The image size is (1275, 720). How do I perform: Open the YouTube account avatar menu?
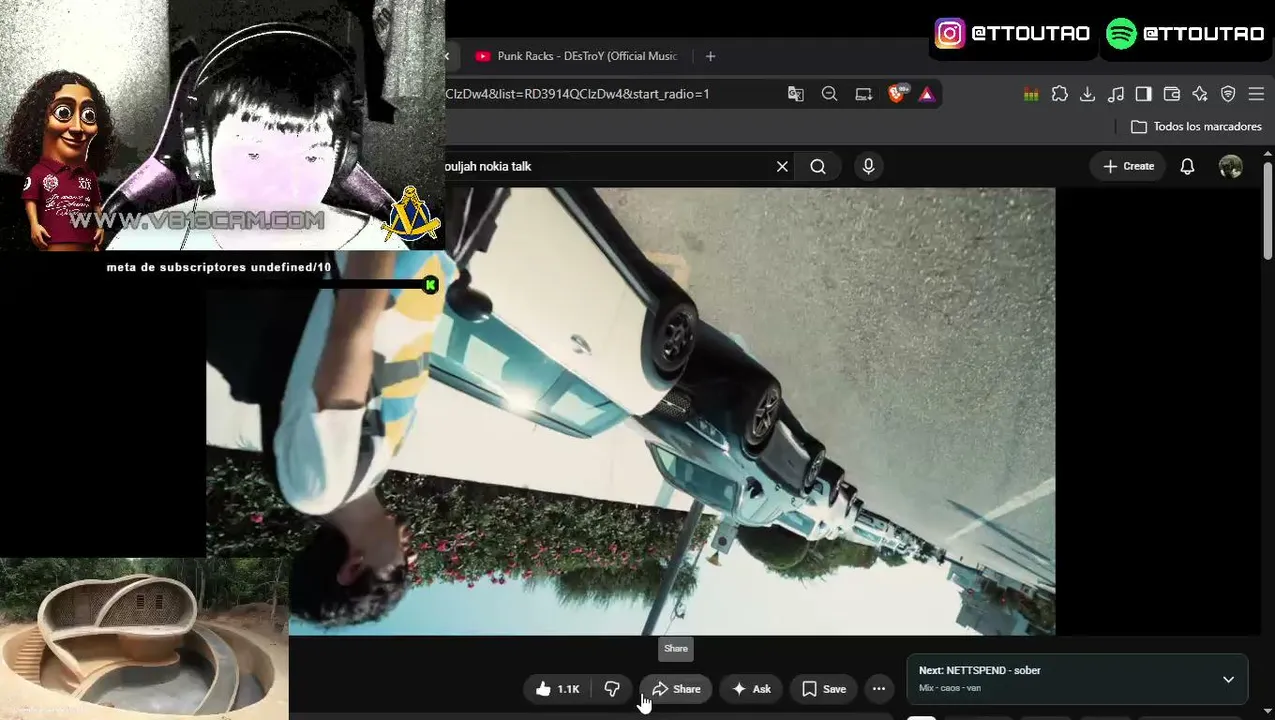coord(1231,167)
